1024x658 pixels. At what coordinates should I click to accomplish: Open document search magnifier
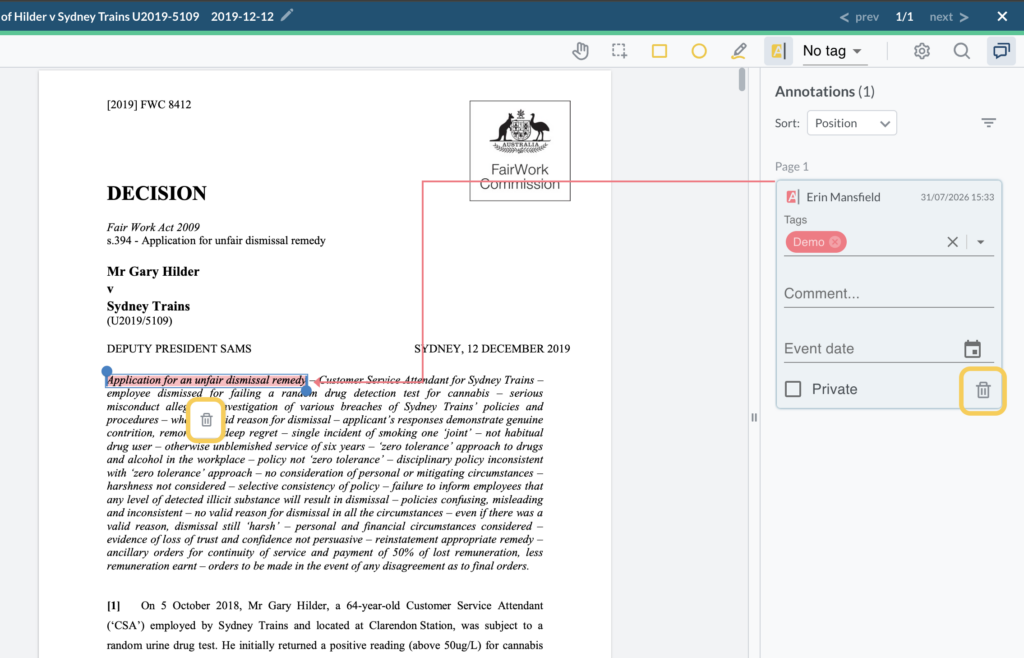[x=961, y=51]
